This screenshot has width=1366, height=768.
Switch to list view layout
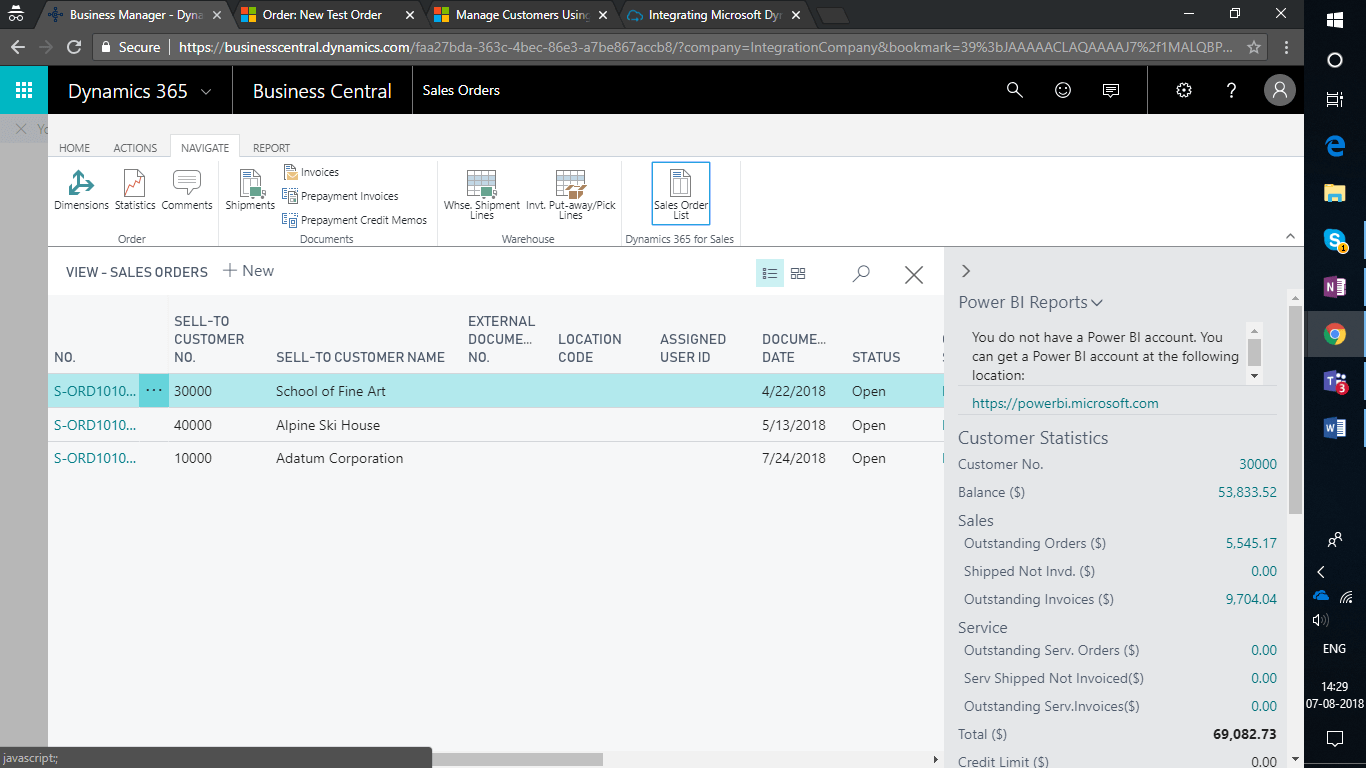pyautogui.click(x=769, y=273)
